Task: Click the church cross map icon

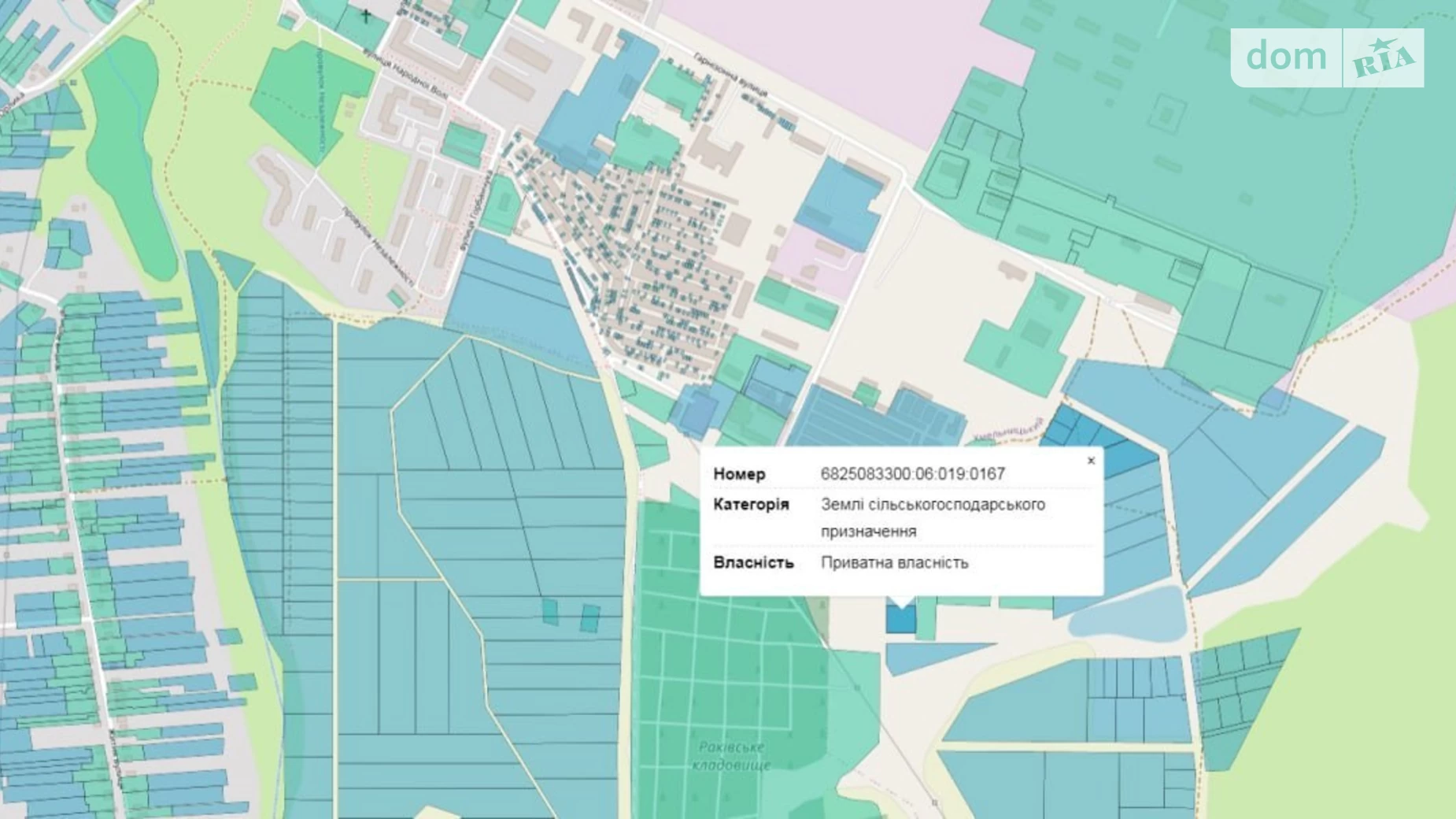Action: [367, 13]
